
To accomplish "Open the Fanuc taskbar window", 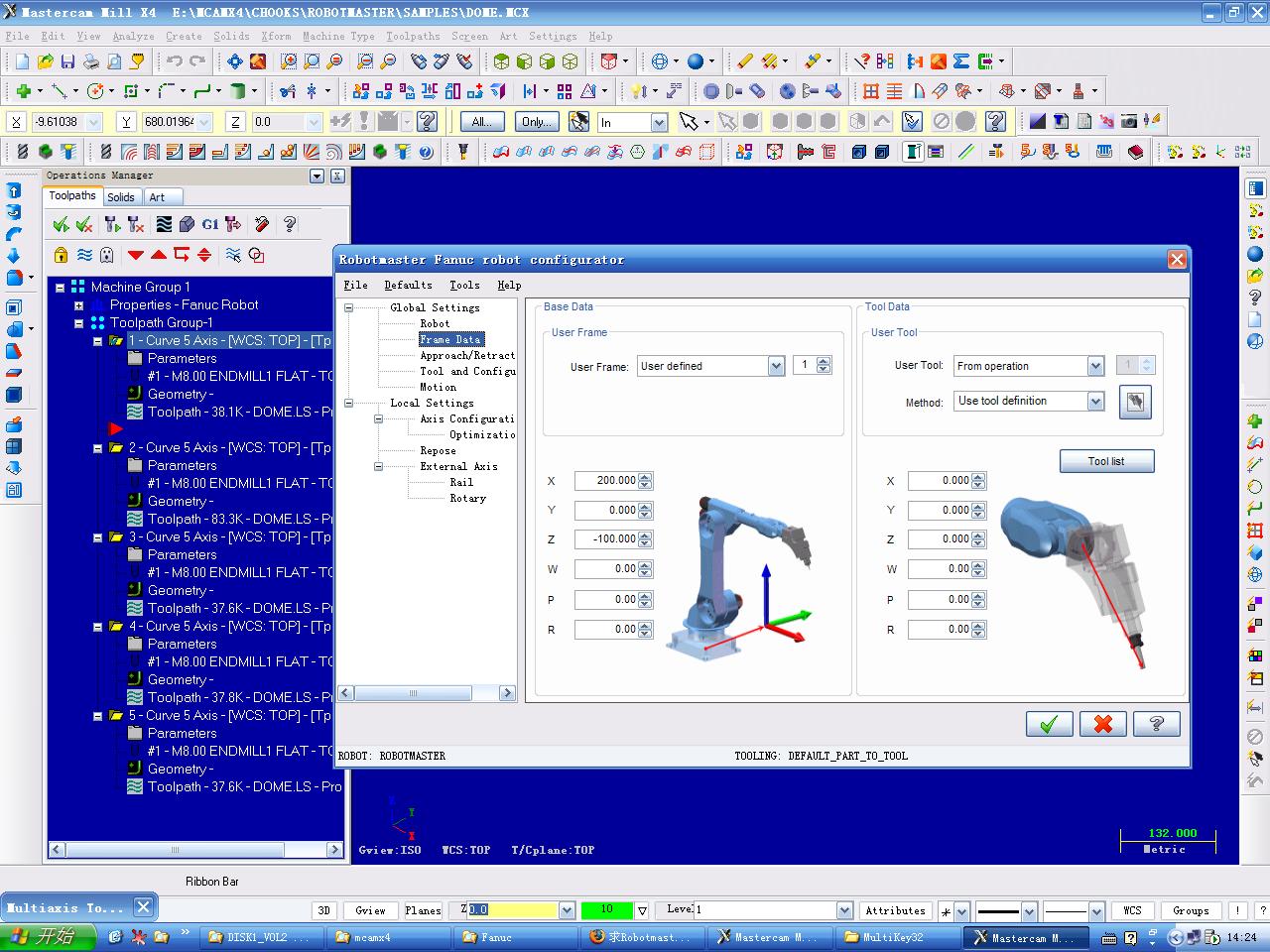I will 516,937.
